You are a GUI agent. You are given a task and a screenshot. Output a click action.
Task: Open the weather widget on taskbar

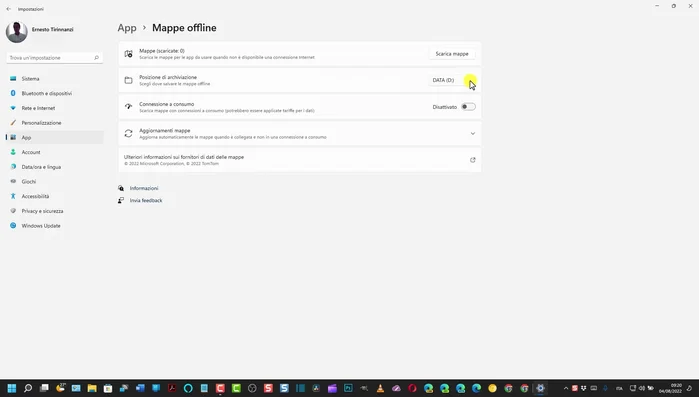(x=60, y=388)
